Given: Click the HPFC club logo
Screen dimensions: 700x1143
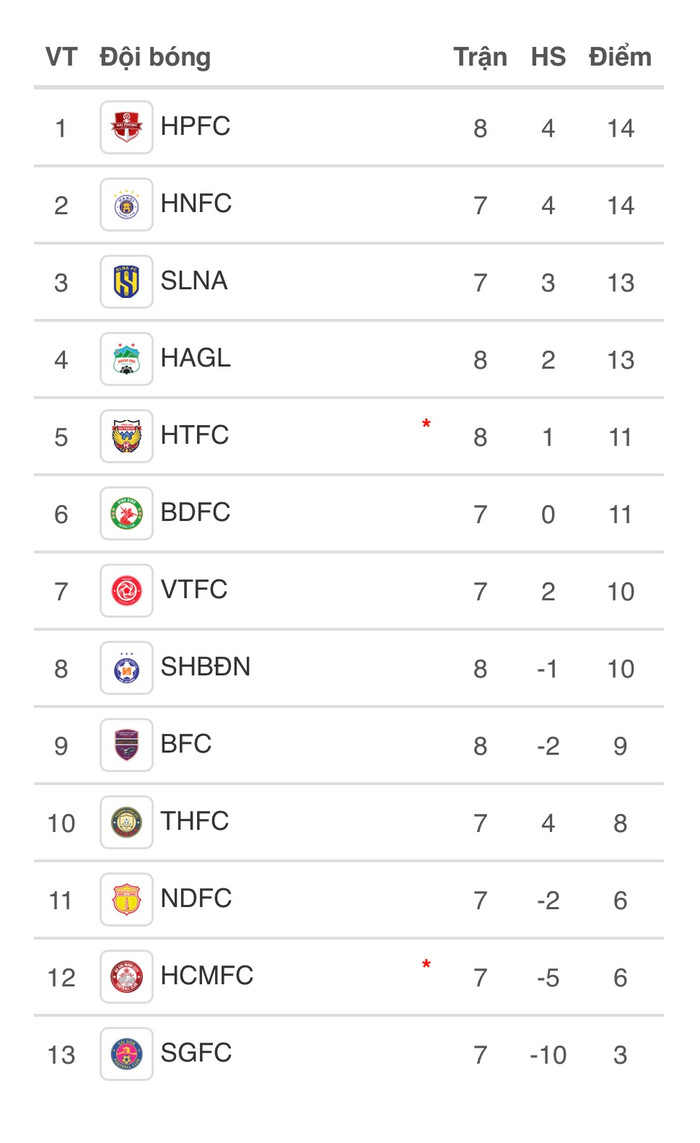Looking at the screenshot, I should click(126, 128).
